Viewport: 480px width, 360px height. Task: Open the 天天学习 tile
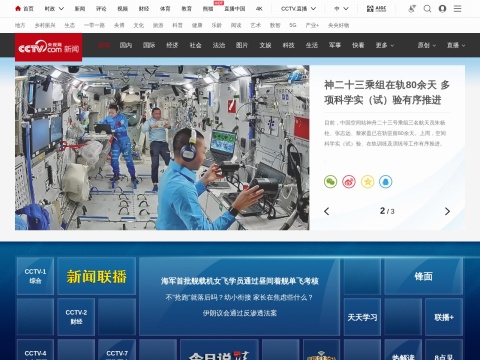tap(362, 317)
